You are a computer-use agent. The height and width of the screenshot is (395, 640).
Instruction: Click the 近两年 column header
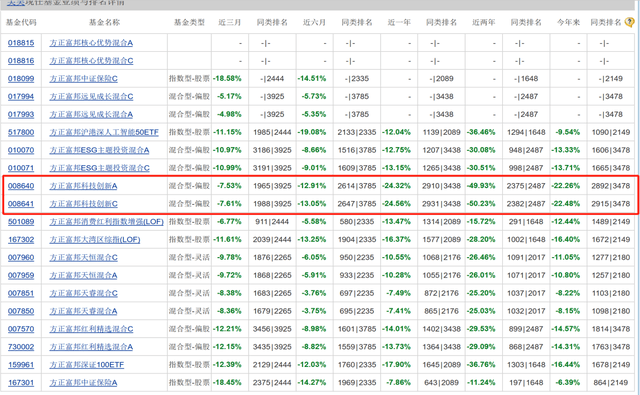[484, 22]
